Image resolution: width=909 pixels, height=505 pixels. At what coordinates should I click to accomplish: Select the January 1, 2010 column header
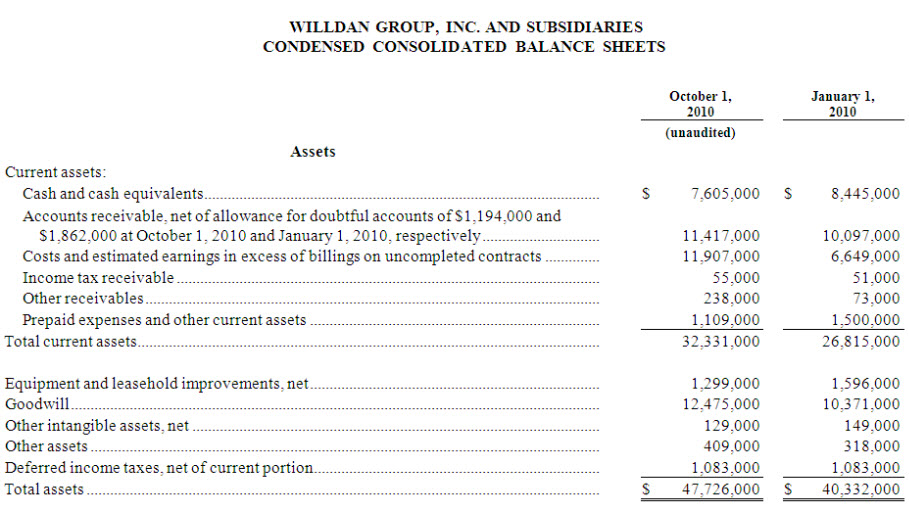[x=842, y=104]
